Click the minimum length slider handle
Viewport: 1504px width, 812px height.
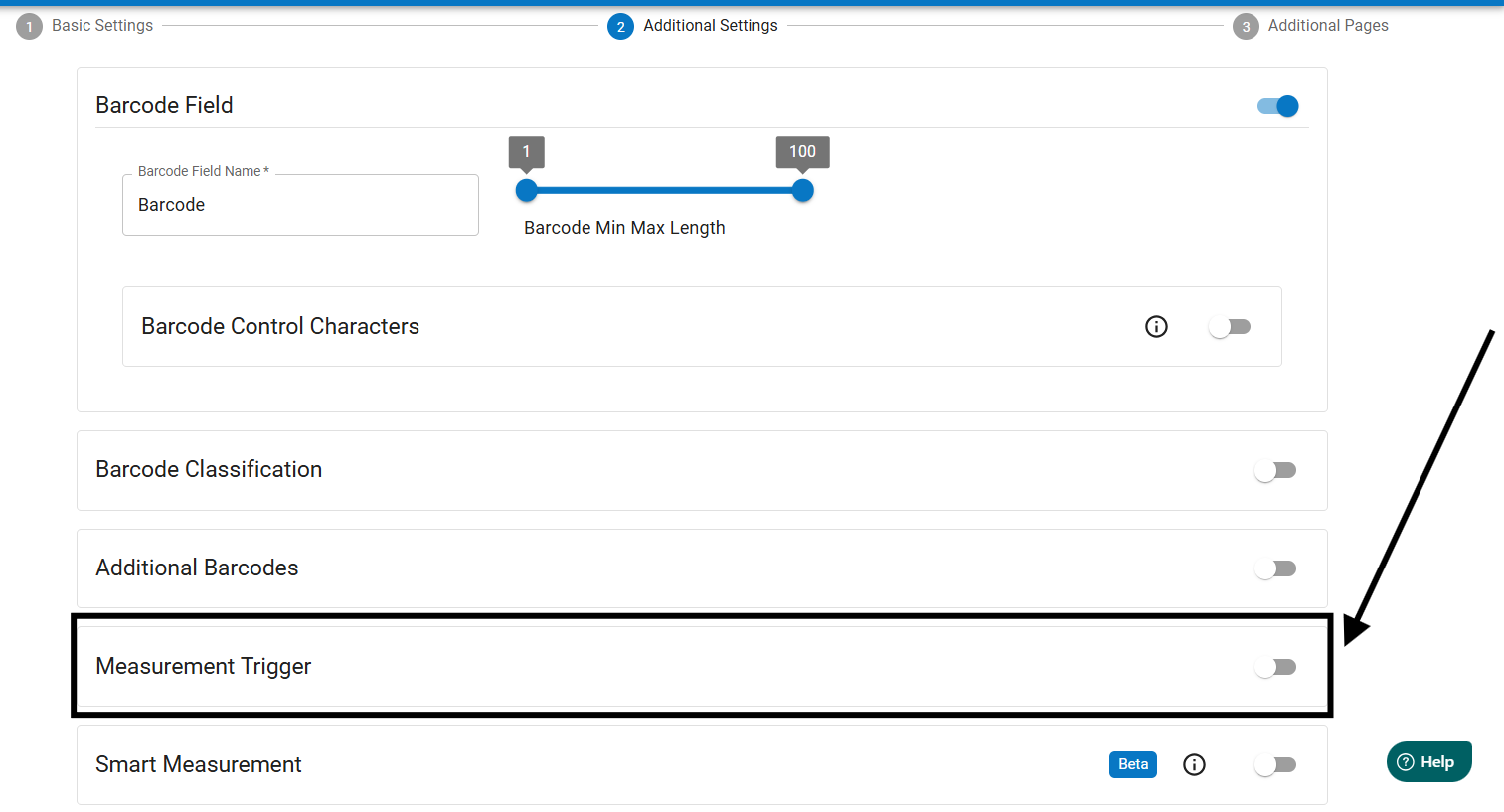(527, 190)
